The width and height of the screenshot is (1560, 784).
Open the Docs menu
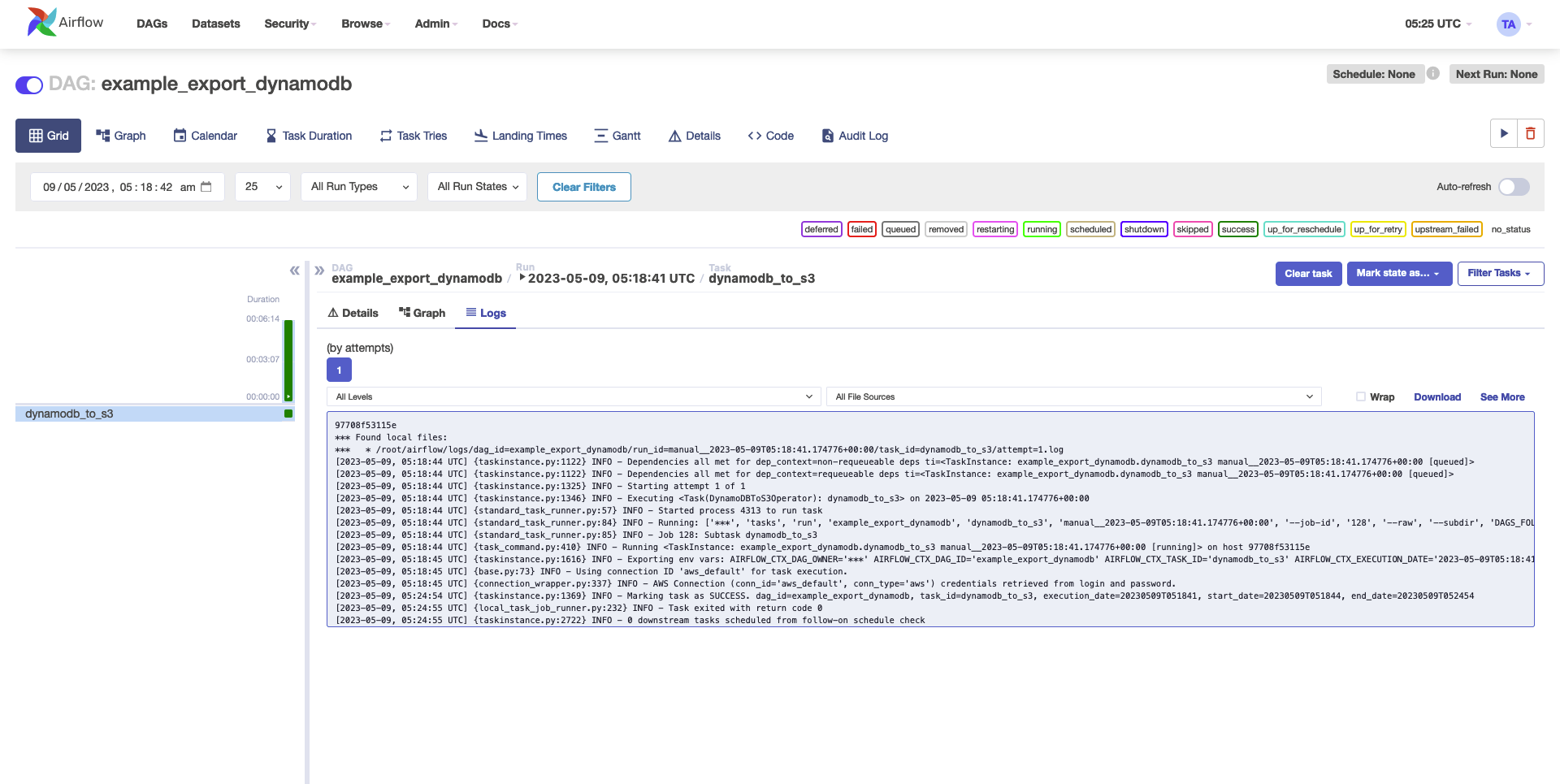[x=500, y=24]
